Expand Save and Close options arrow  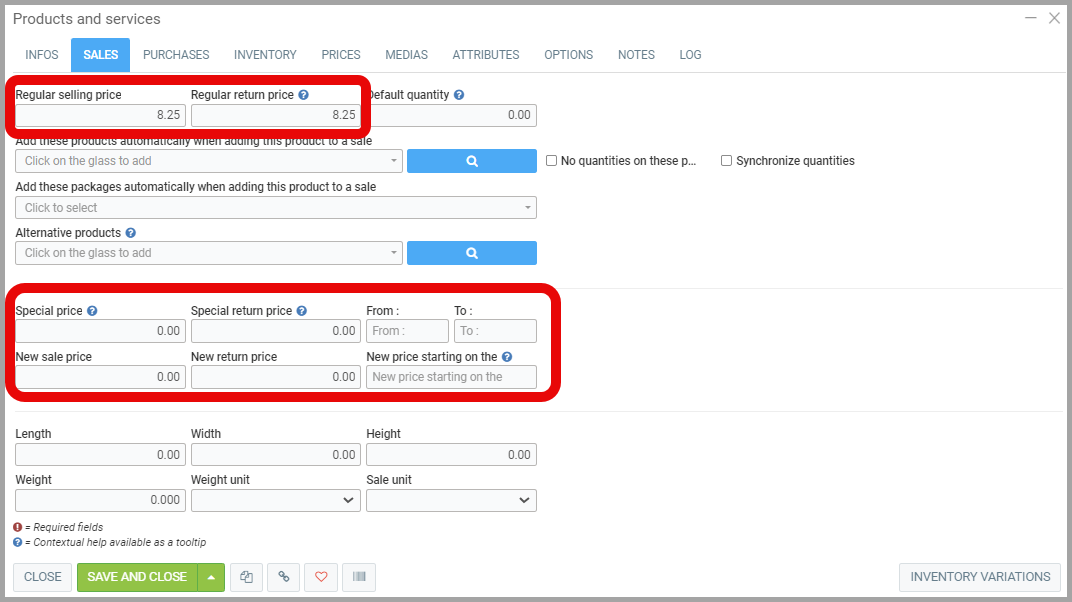tap(211, 577)
